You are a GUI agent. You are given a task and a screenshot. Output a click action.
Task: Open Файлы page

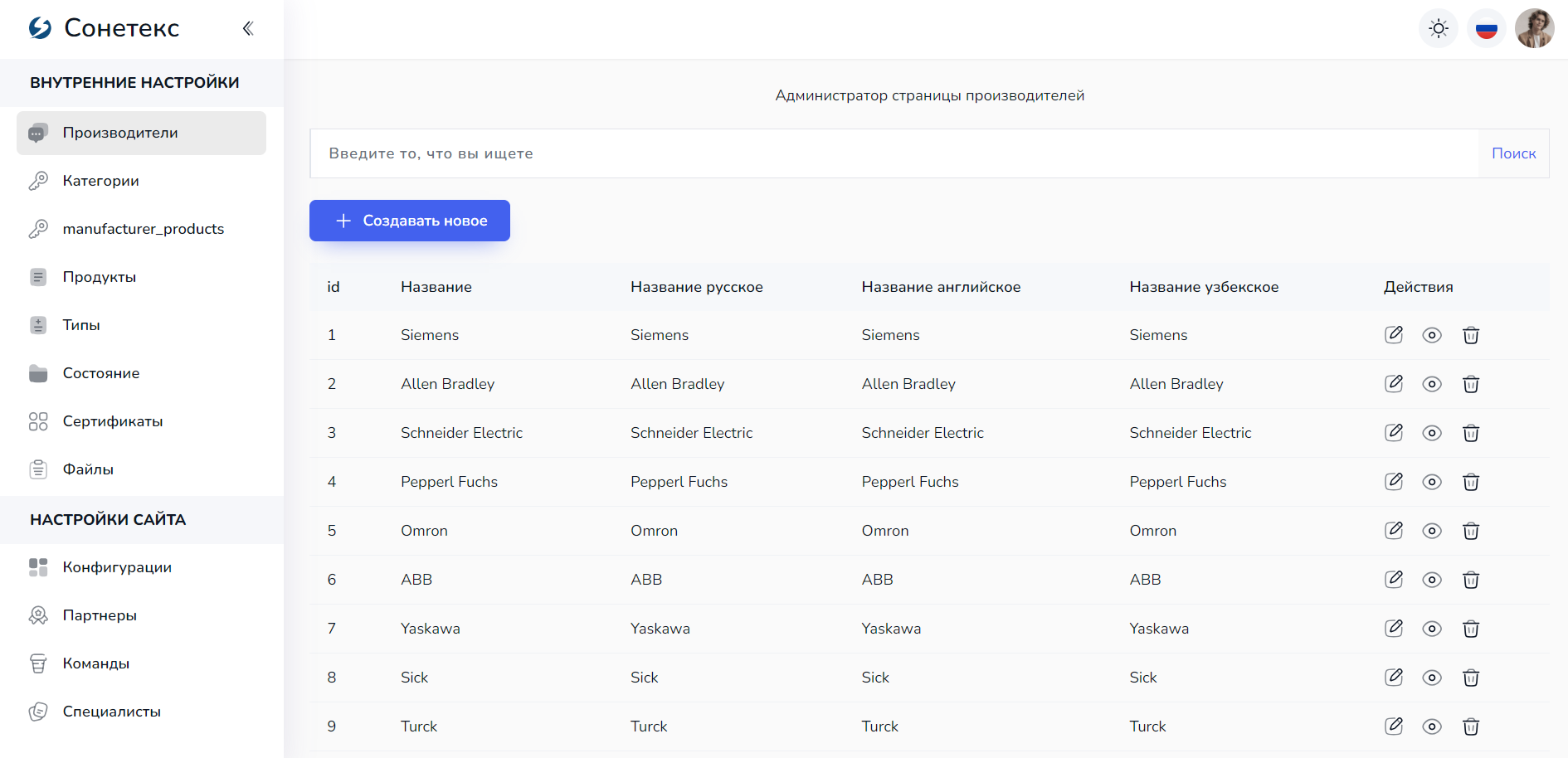(x=141, y=469)
